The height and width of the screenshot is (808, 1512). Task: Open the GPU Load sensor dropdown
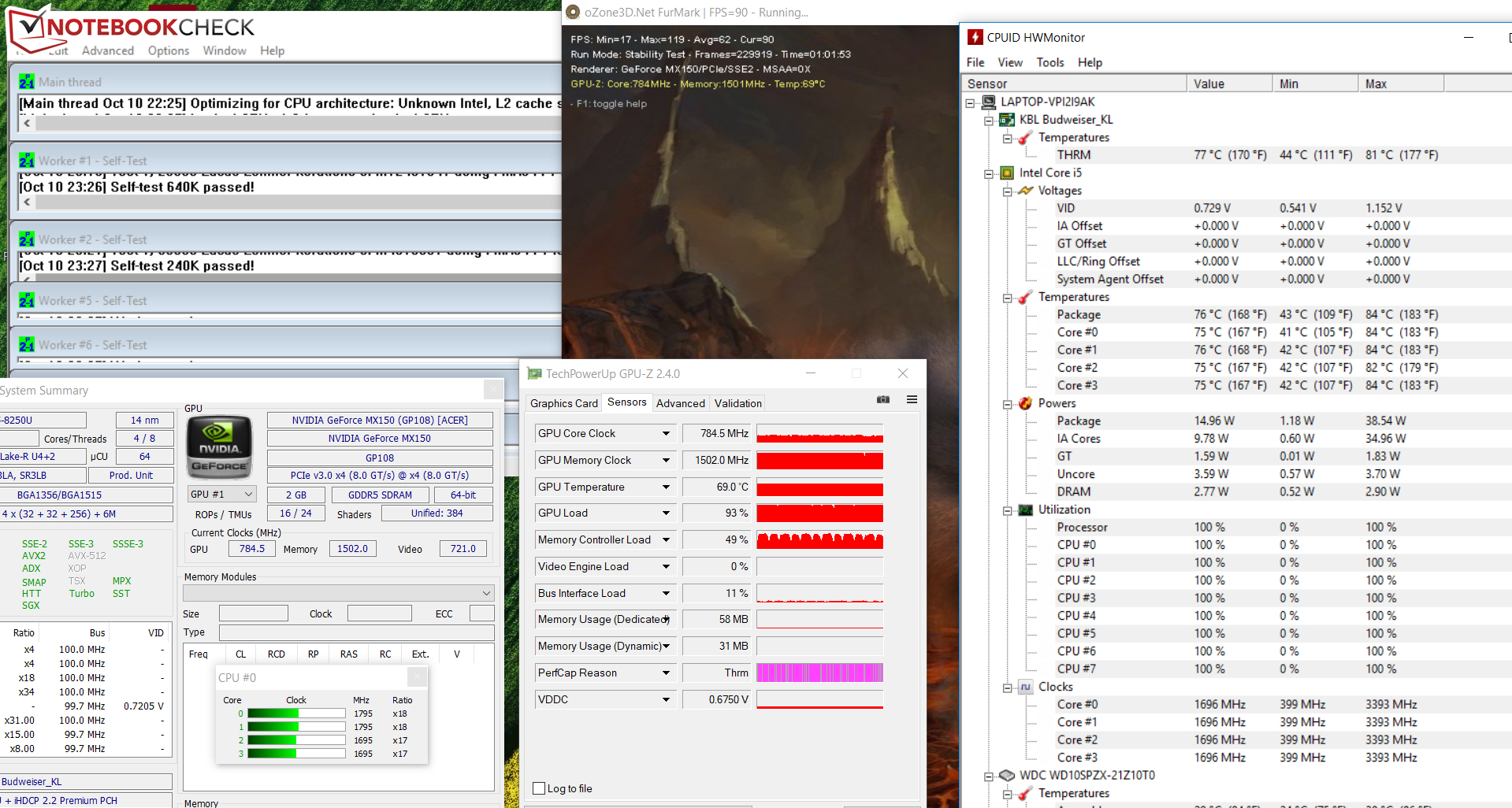point(666,513)
